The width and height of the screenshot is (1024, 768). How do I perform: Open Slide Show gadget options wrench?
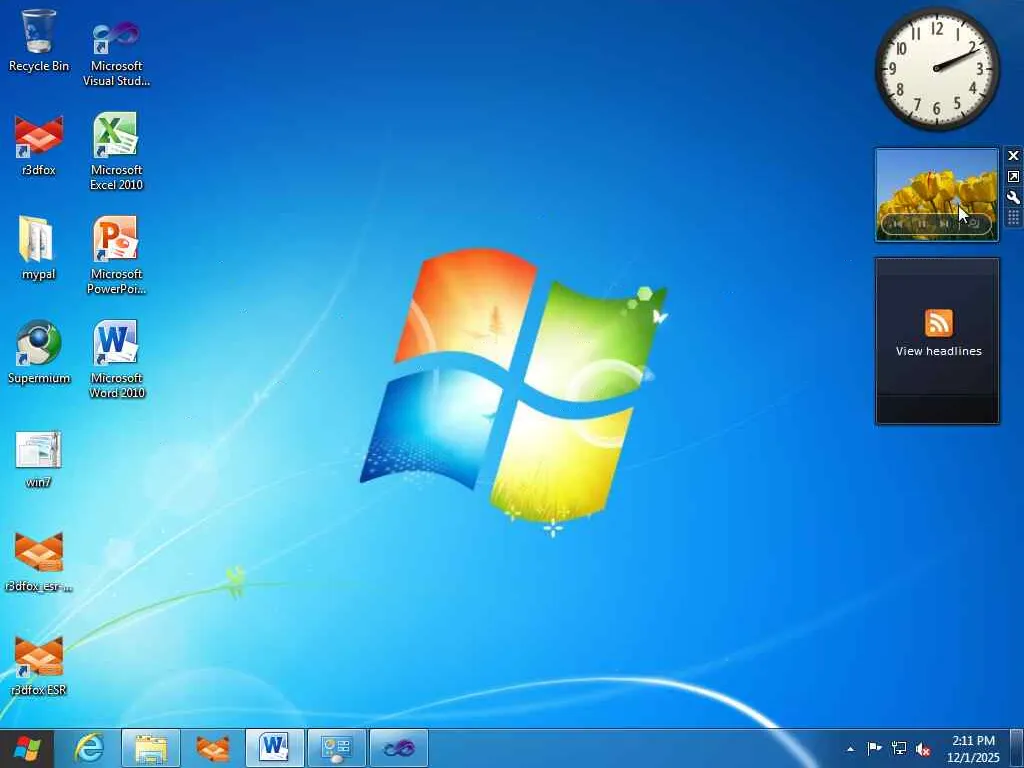coord(1013,197)
